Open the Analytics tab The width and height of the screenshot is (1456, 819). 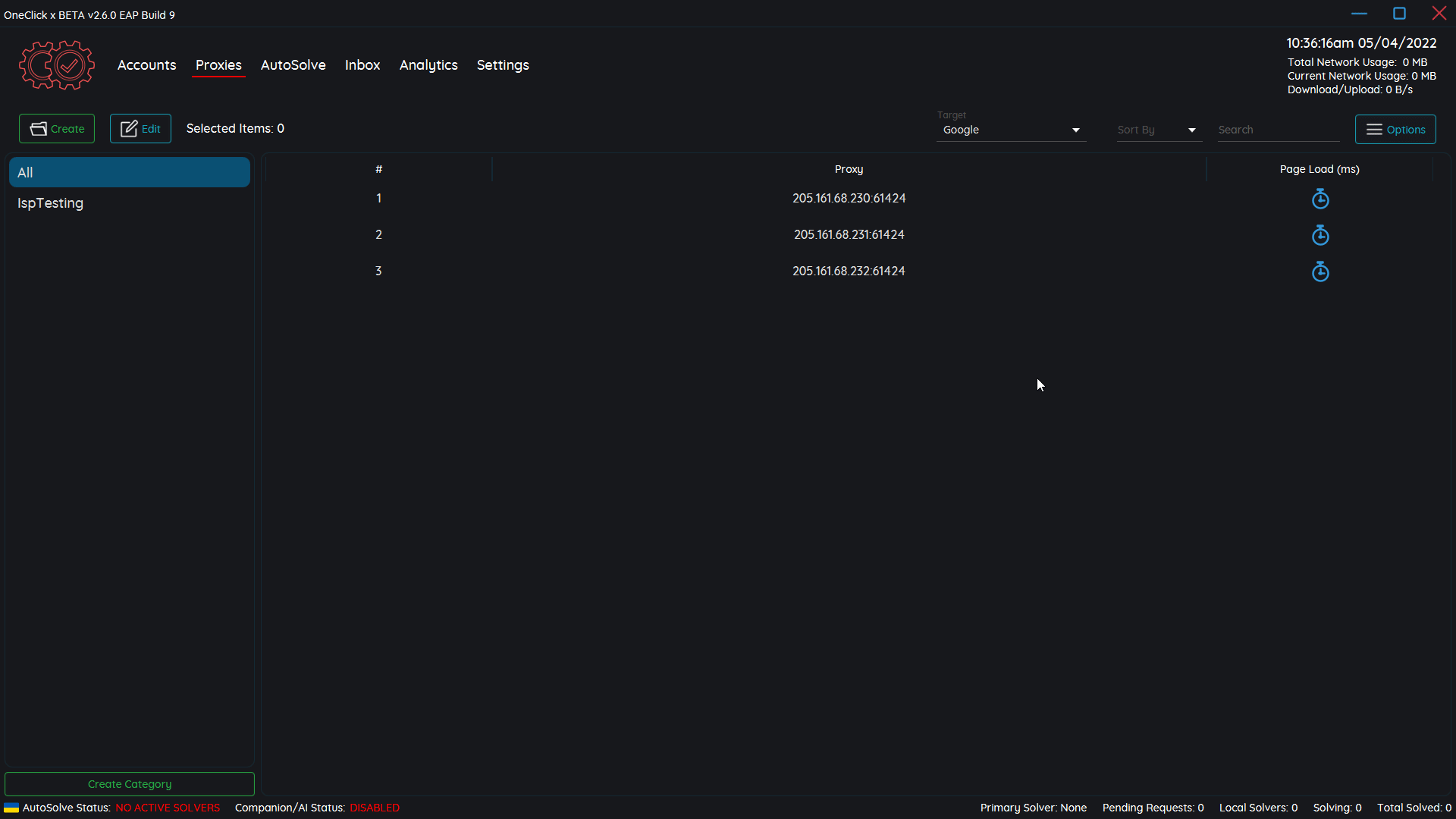click(x=428, y=65)
